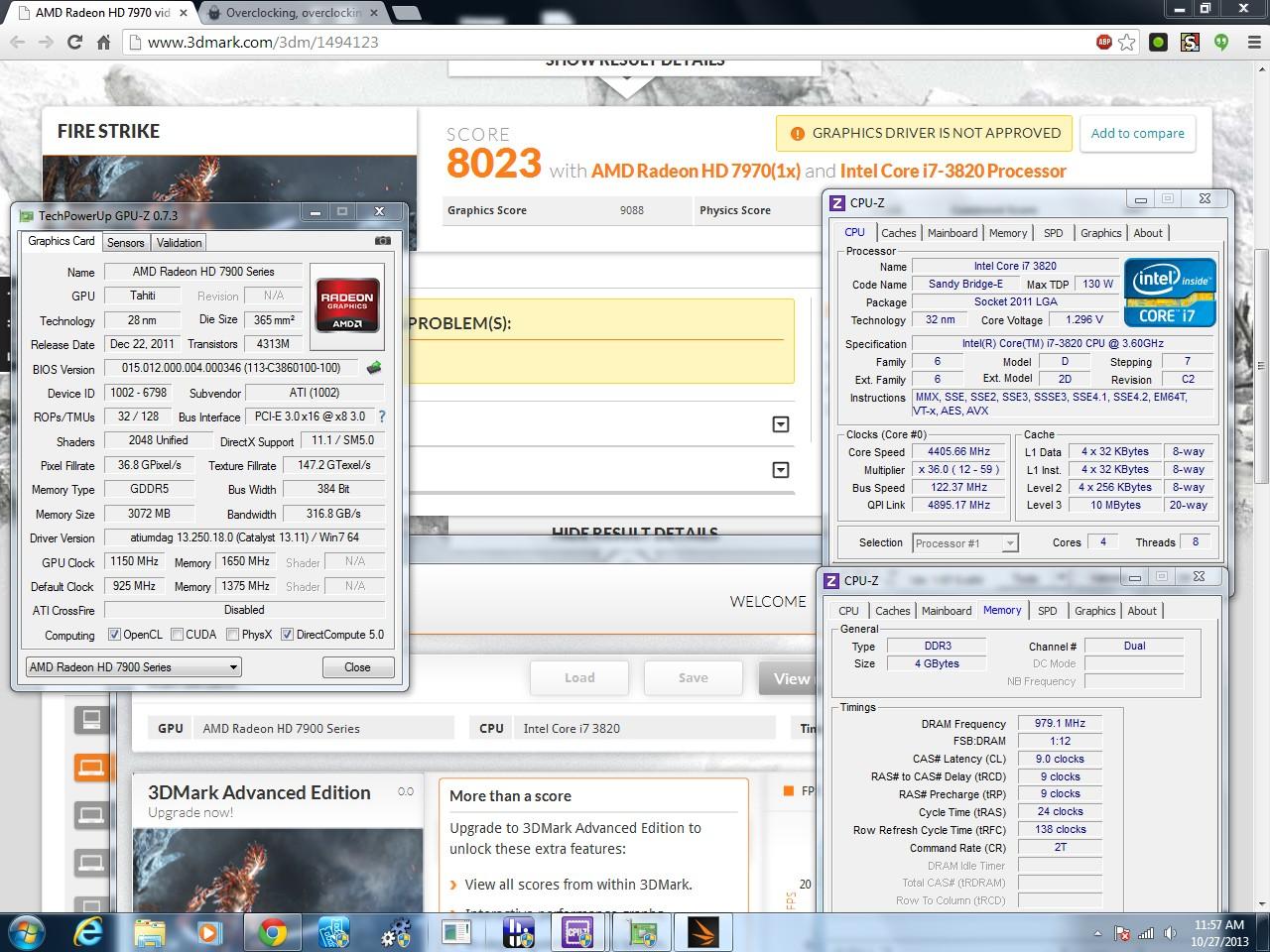Click the Close button in GPU-Z
This screenshot has height=952, width=1270.
(x=357, y=667)
